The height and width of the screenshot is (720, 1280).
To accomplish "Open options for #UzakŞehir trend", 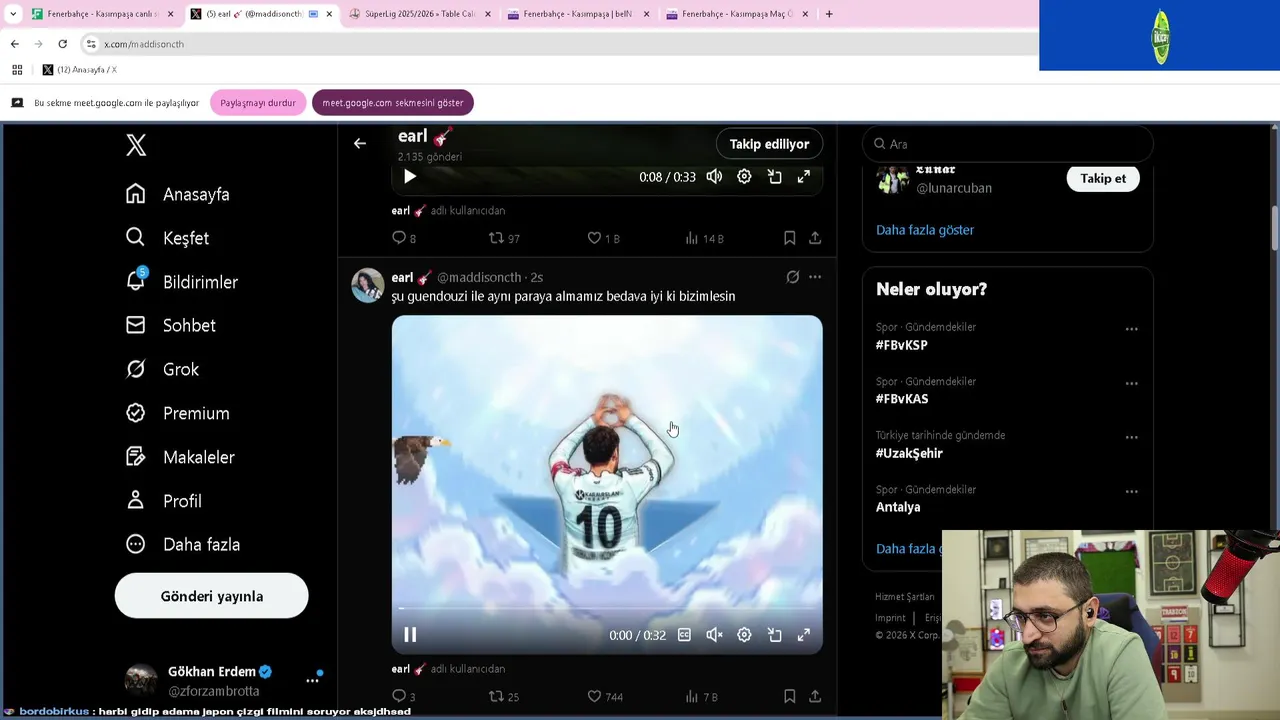I will (x=1131, y=437).
